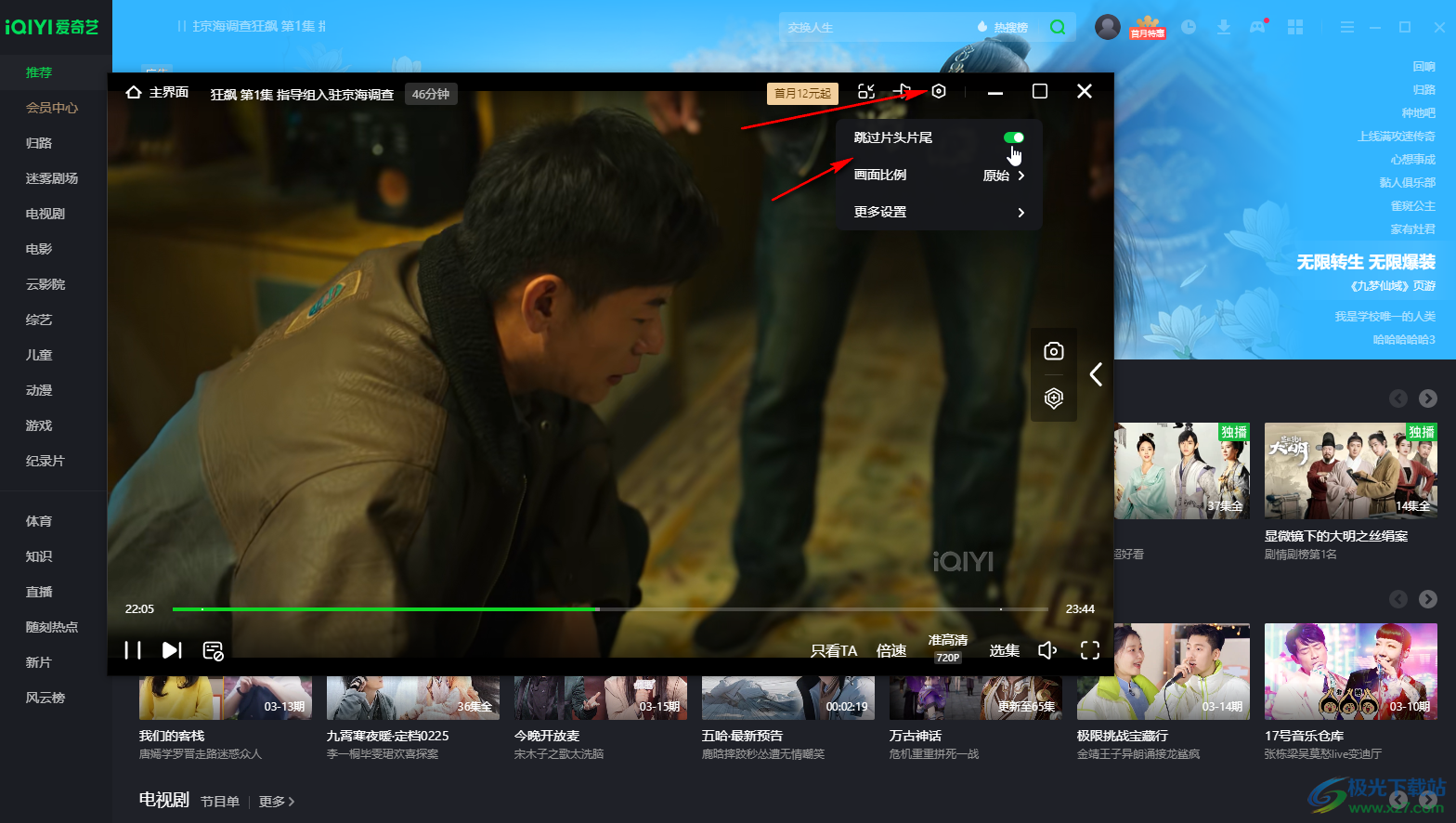Viewport: 1456px width, 823px height.
Task: Open the 倍速 playback speed menu
Action: pyautogui.click(x=891, y=650)
